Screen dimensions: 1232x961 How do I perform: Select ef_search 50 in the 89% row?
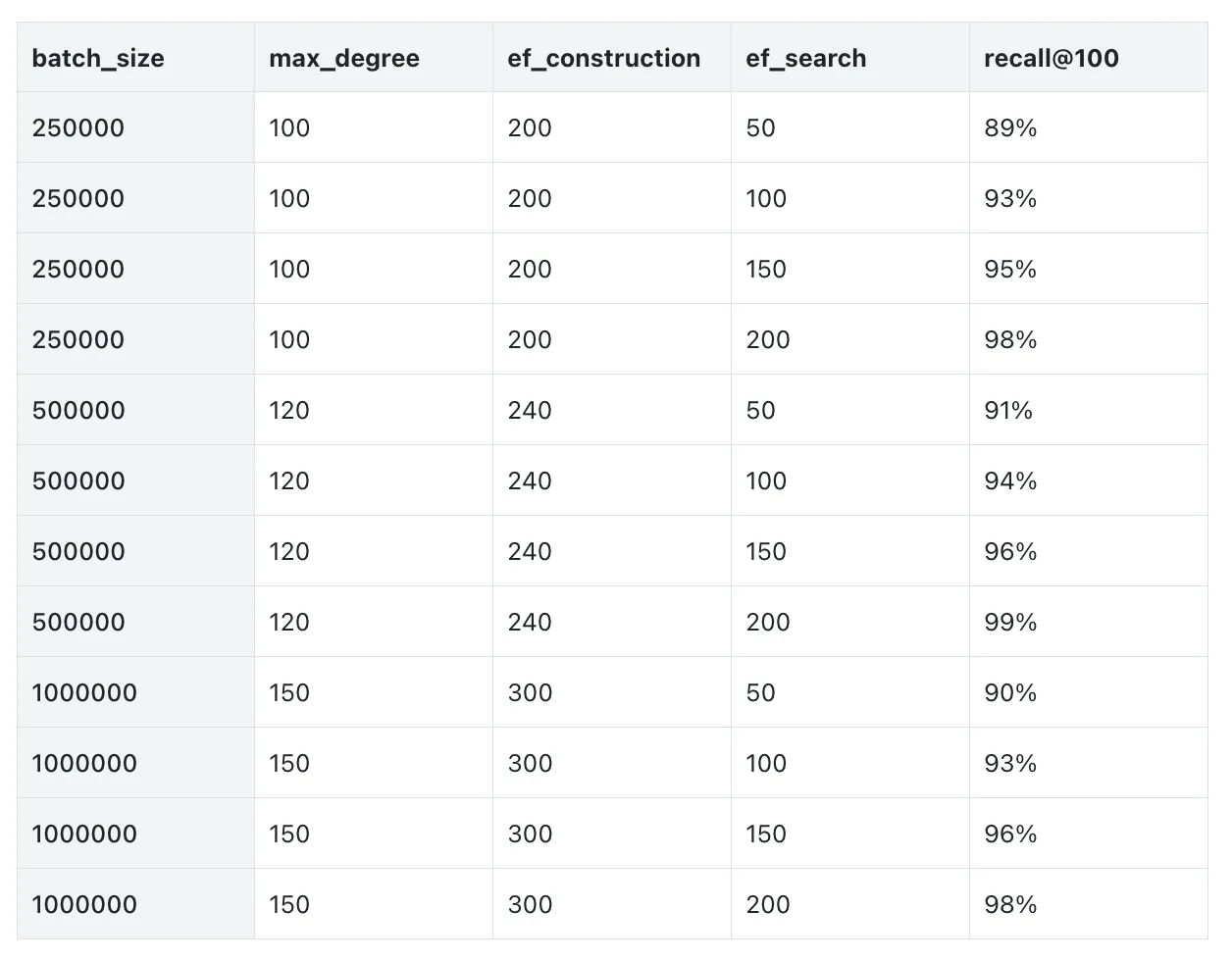(x=760, y=128)
